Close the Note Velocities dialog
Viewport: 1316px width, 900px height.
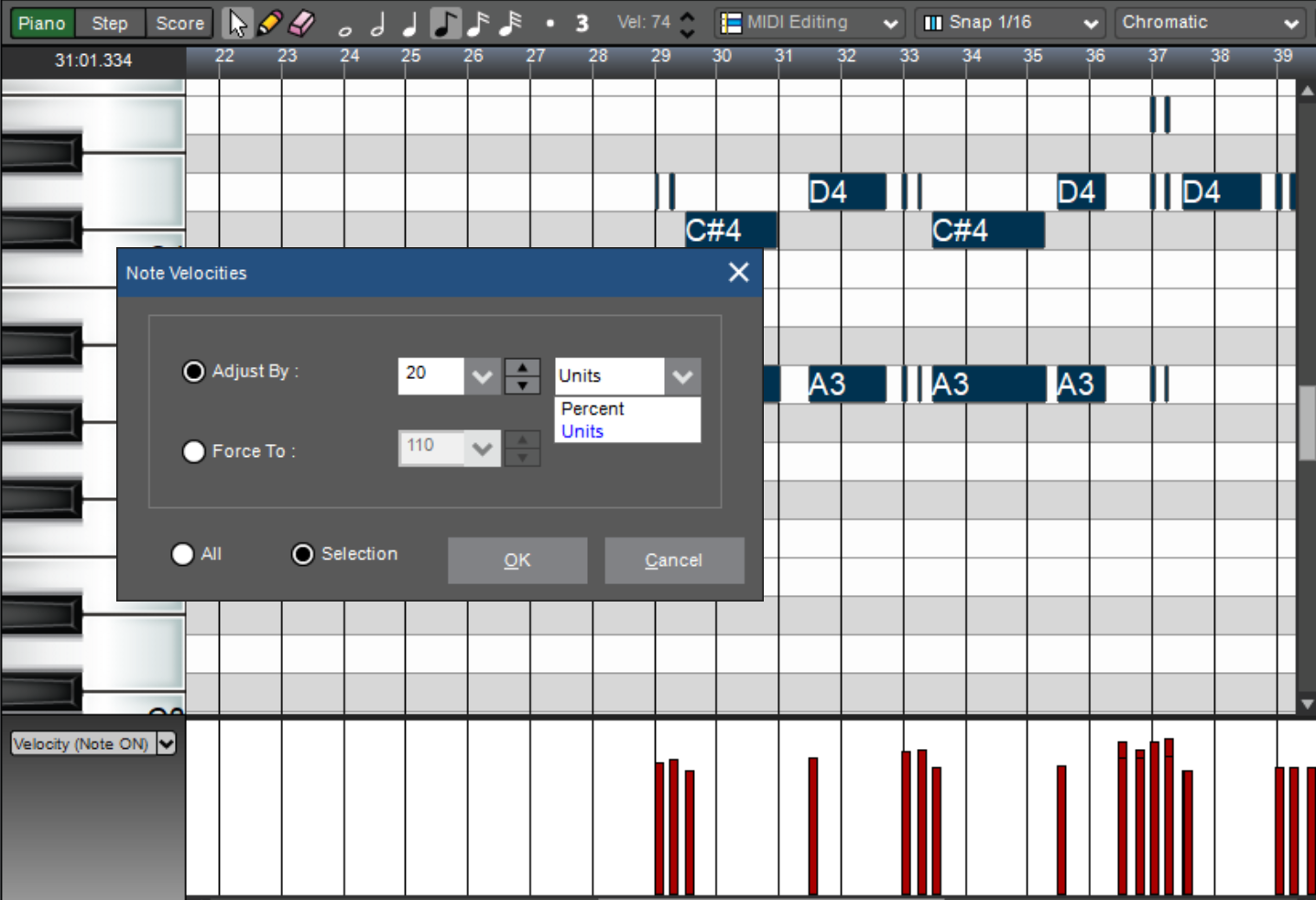pos(738,272)
